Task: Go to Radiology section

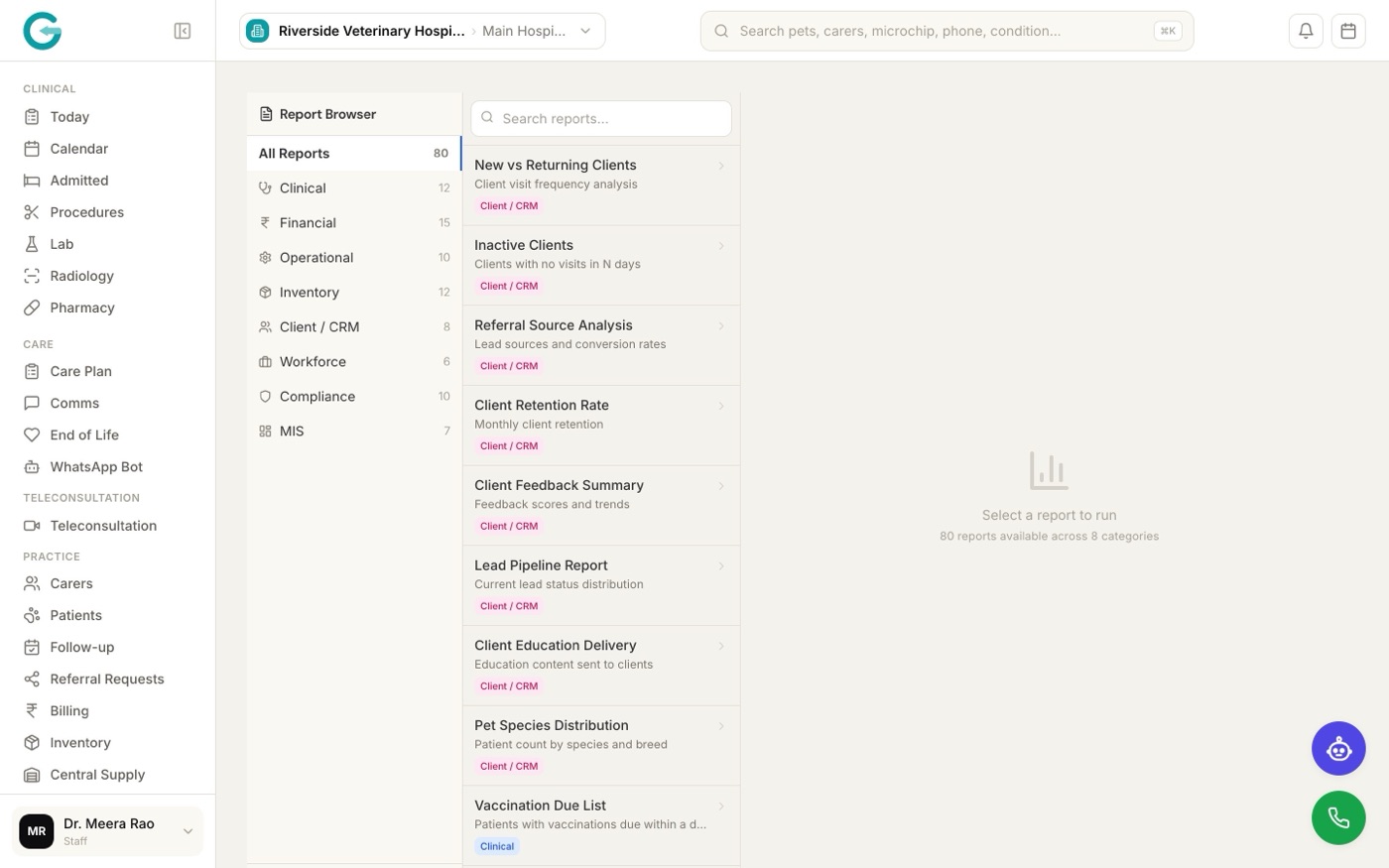Action: click(x=107, y=276)
